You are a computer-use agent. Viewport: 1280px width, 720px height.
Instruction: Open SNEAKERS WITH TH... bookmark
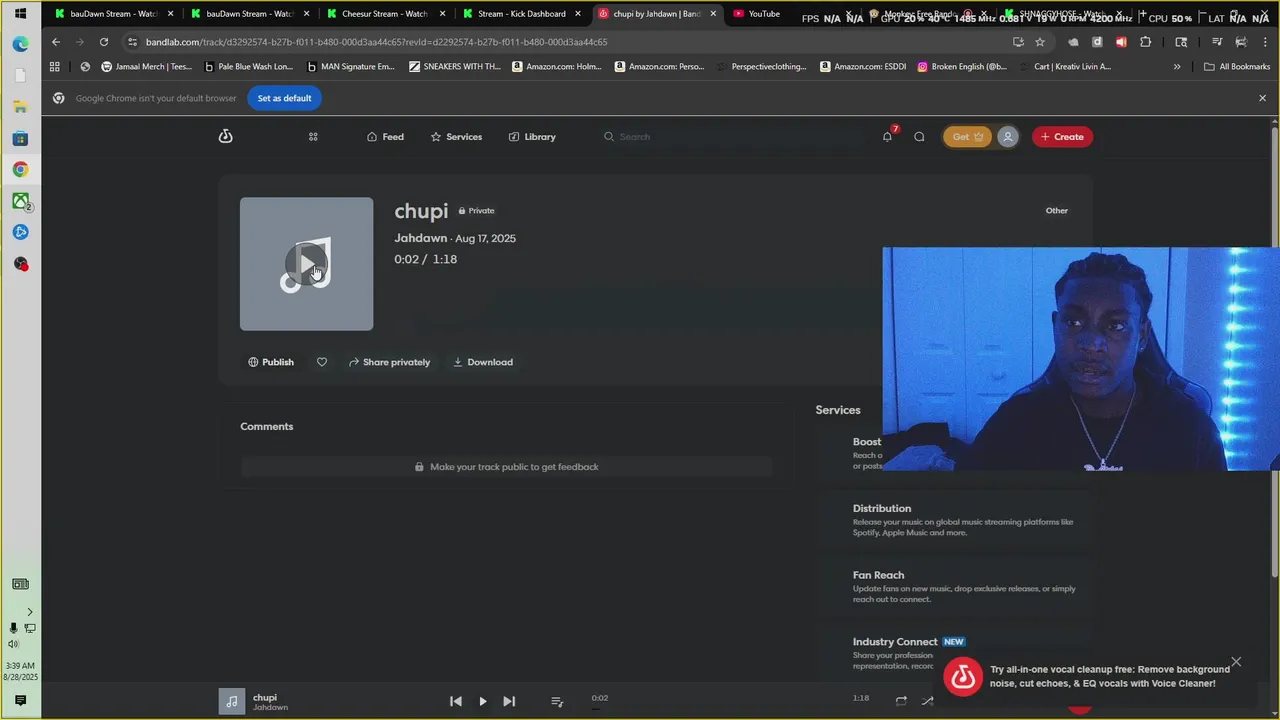pyautogui.click(x=455, y=67)
